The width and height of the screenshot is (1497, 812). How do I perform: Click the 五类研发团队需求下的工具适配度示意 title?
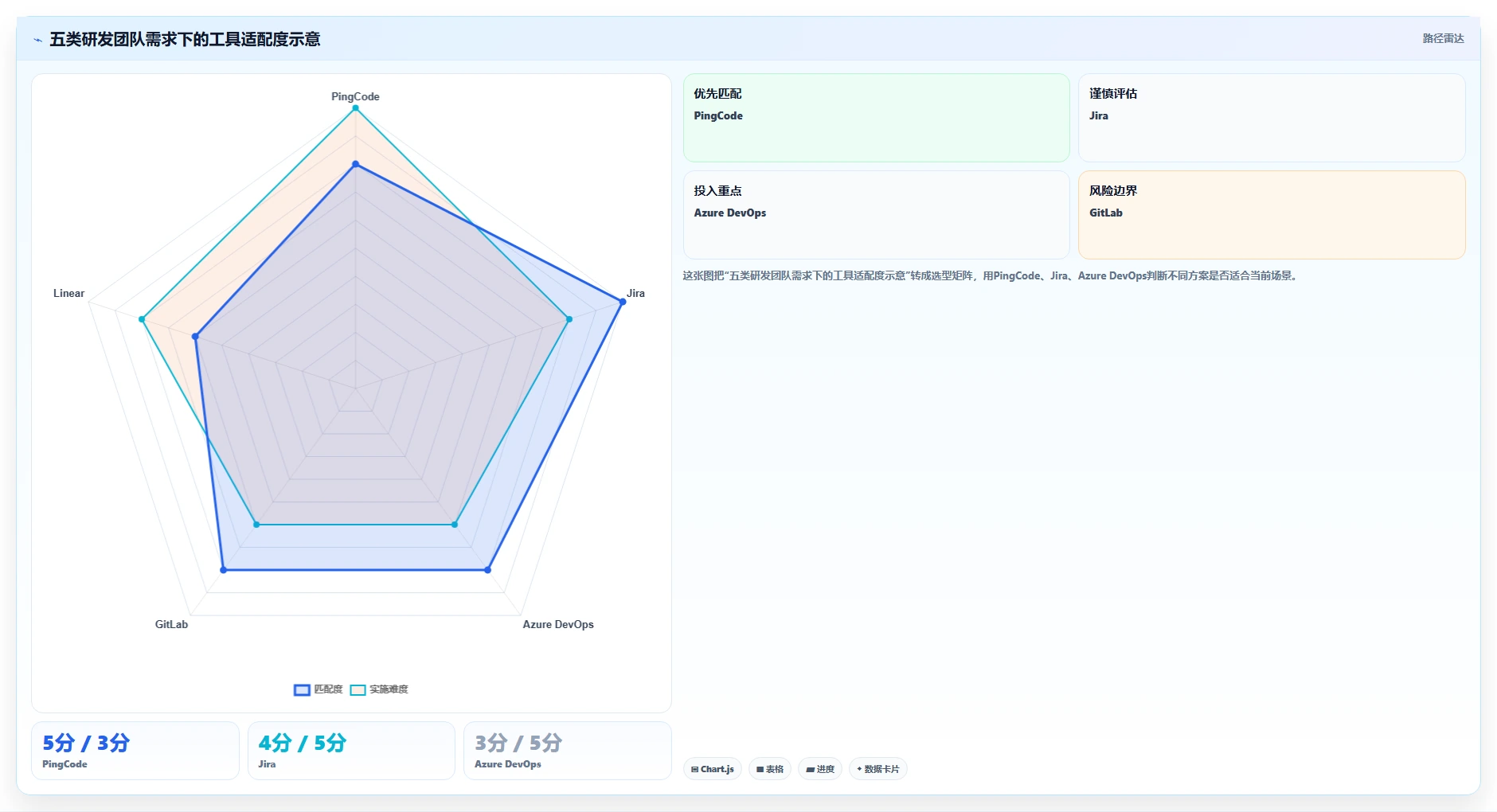point(185,39)
